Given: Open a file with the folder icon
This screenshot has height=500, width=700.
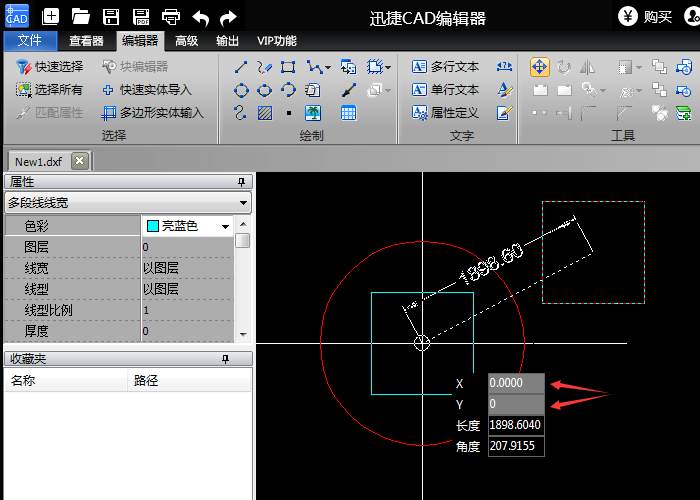Looking at the screenshot, I should point(81,16).
